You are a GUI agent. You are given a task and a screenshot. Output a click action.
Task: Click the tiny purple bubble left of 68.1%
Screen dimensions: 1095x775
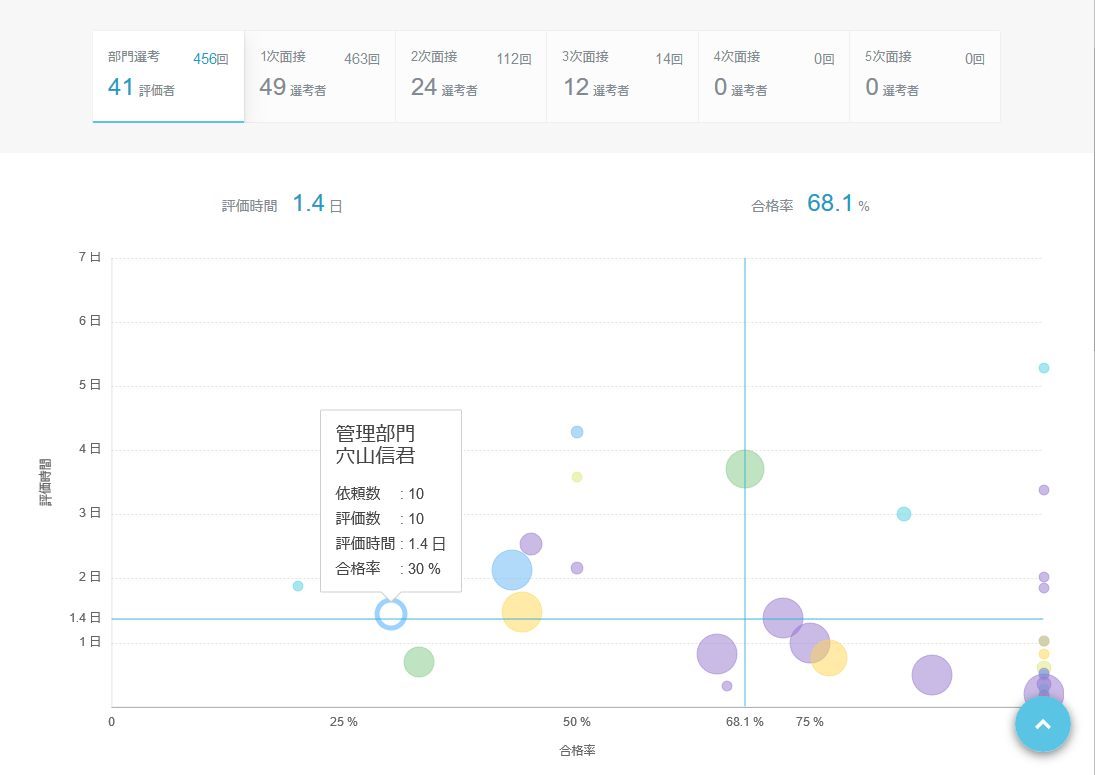pyautogui.click(x=727, y=686)
